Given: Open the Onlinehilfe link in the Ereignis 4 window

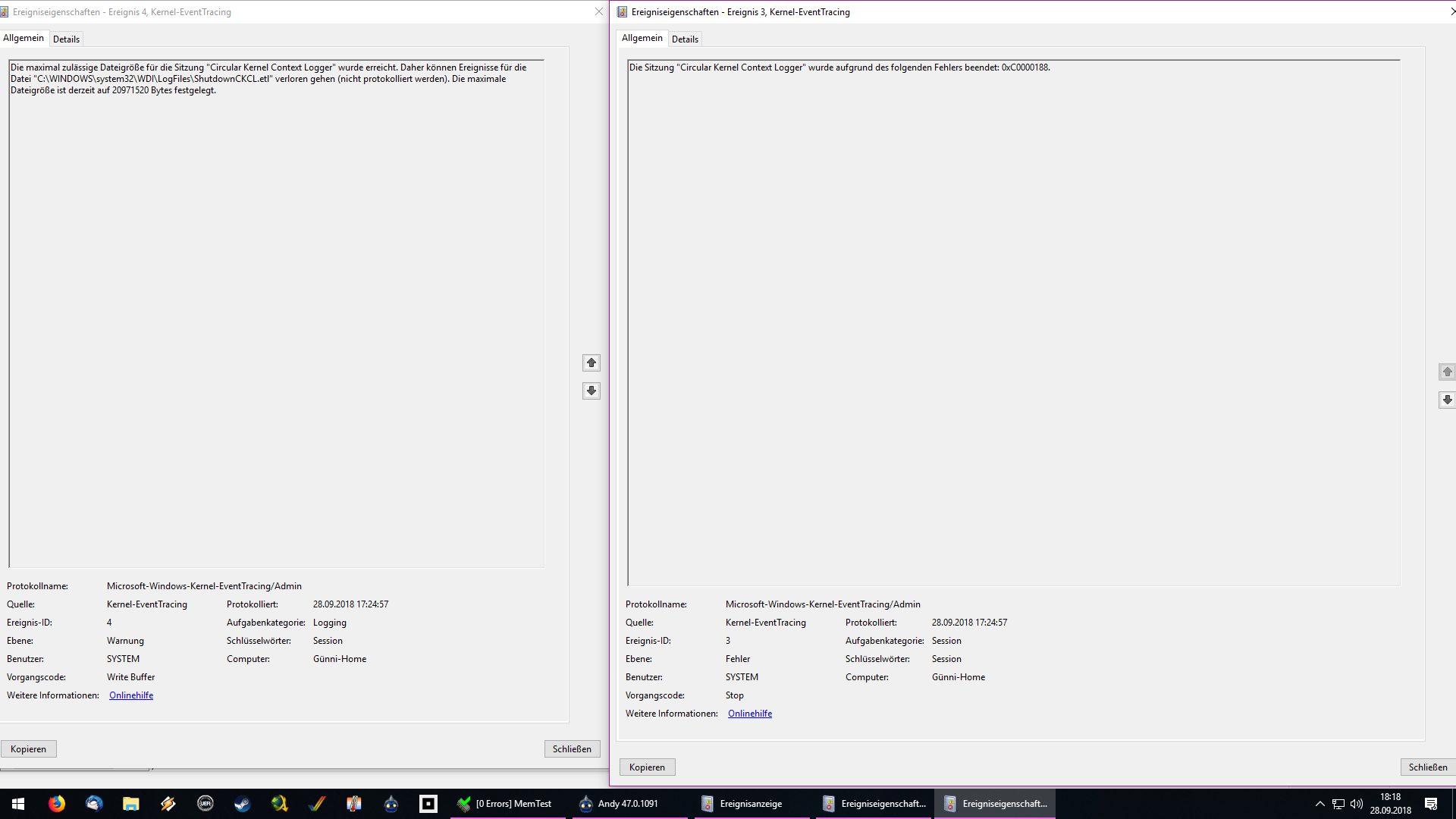Looking at the screenshot, I should point(131,695).
